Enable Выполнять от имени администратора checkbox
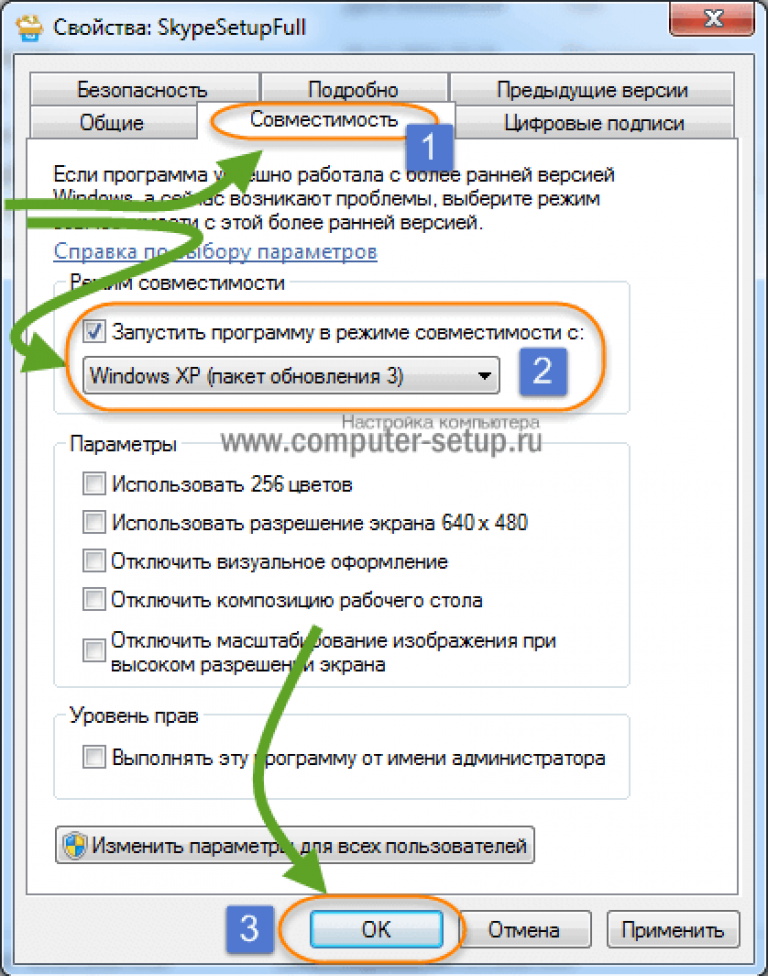 [94, 758]
